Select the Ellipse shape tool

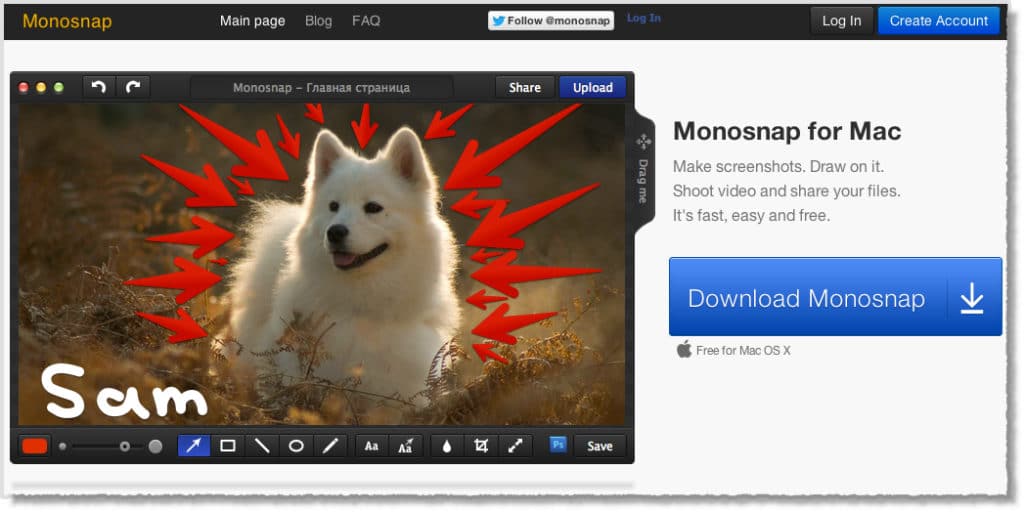[x=296, y=446]
